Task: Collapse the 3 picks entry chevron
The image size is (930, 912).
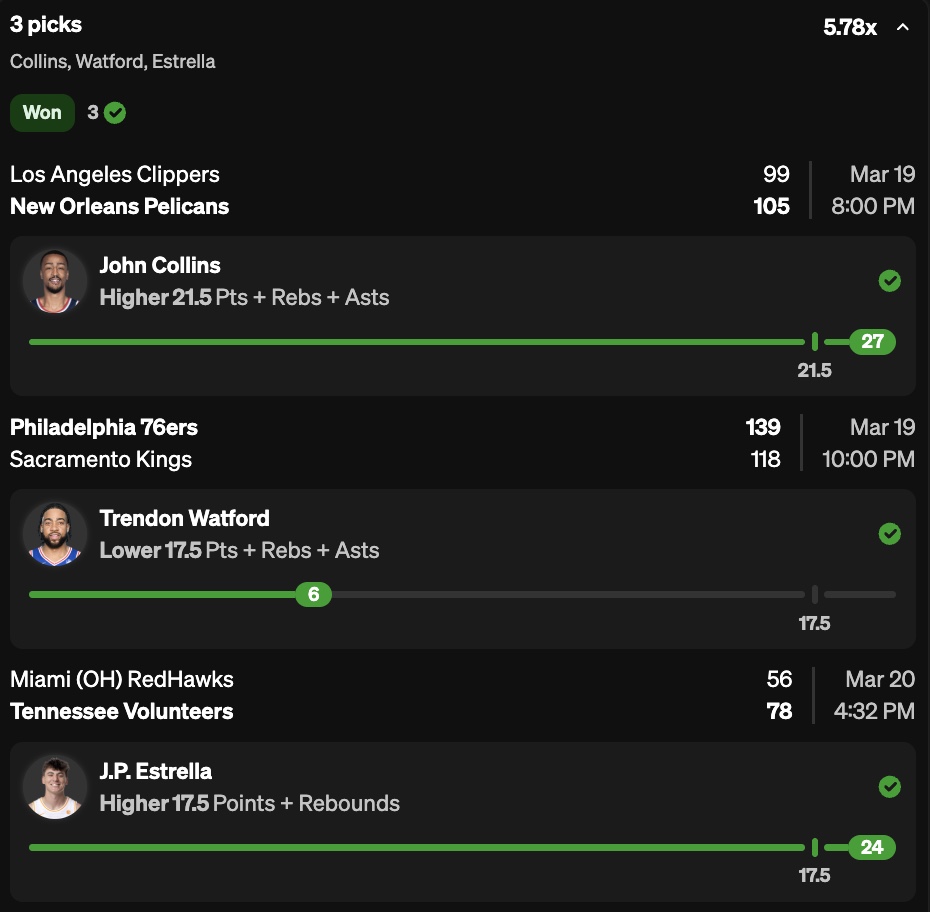Action: [x=903, y=28]
